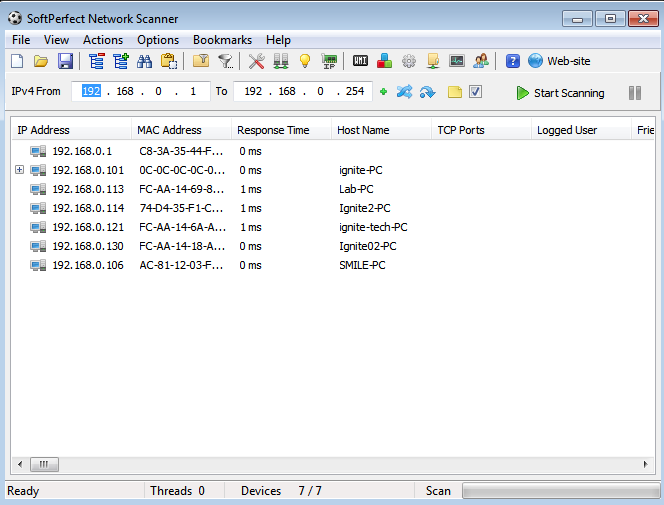Open Find using the binoculars icon
The width and height of the screenshot is (664, 505).
144,61
